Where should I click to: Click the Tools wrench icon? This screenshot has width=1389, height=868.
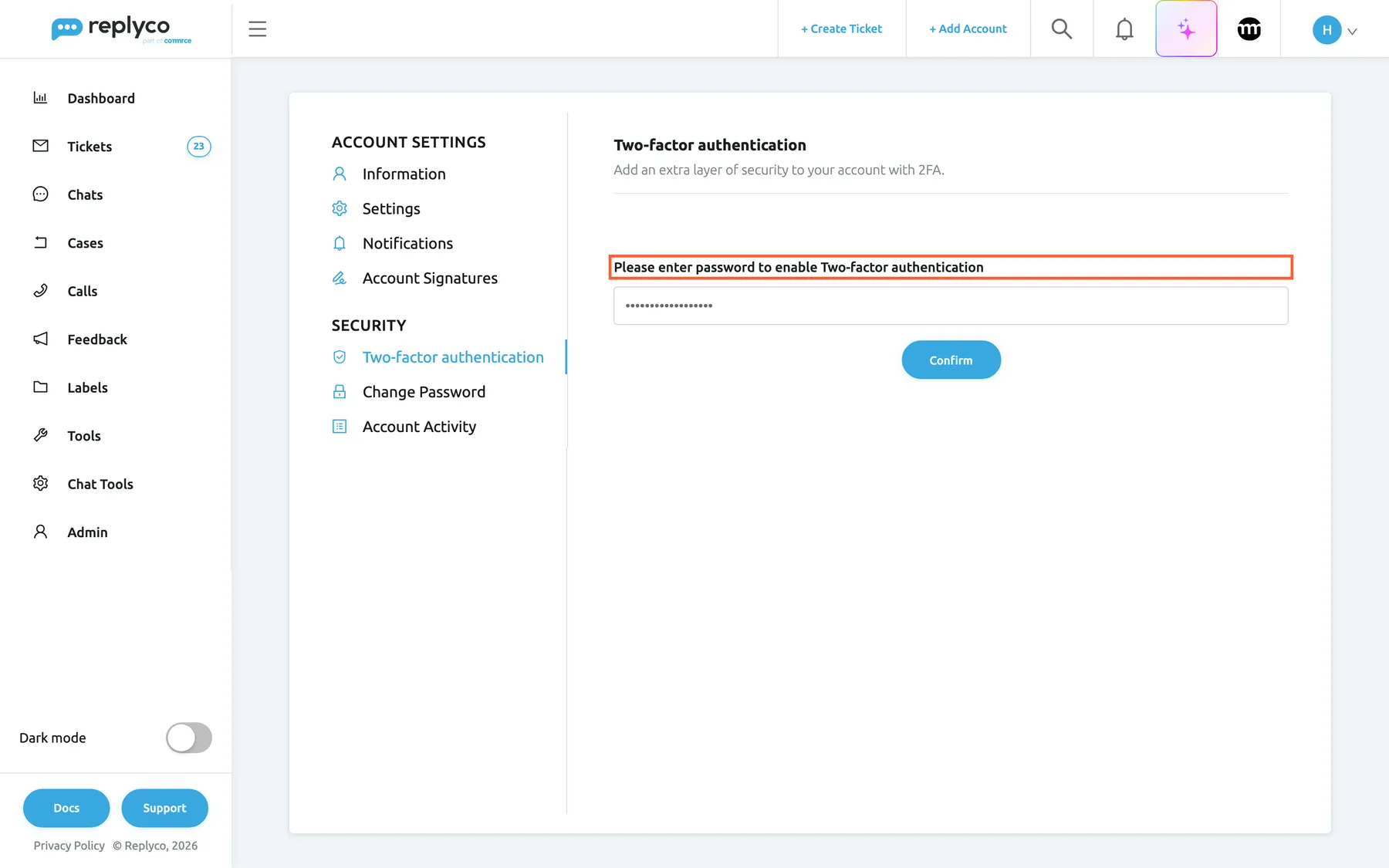click(40, 435)
